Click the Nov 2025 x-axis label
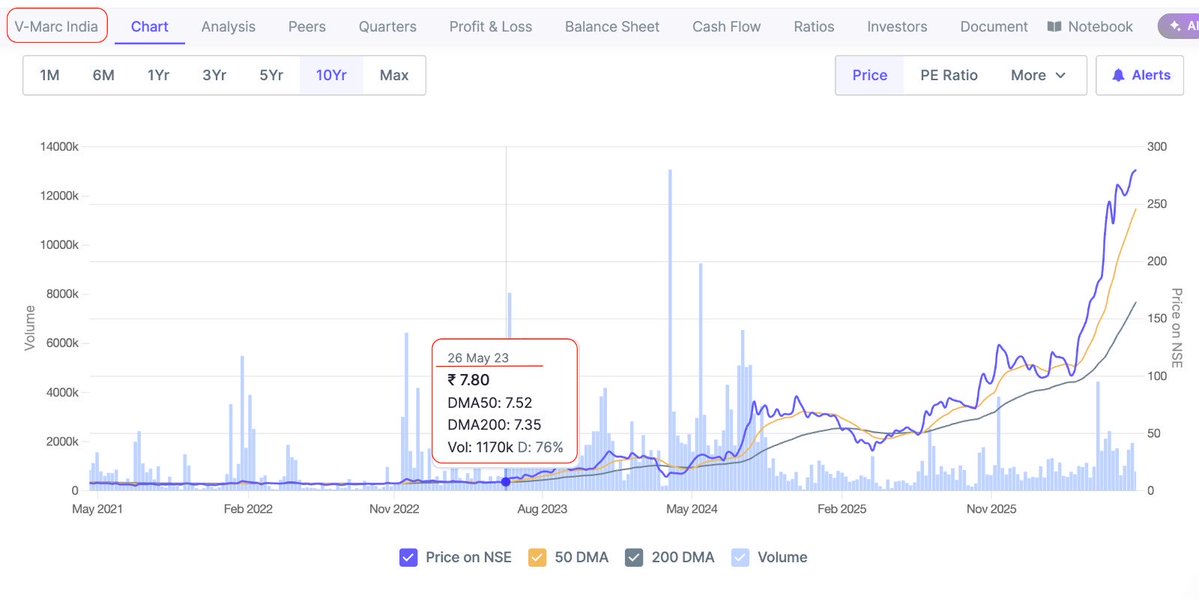 point(989,507)
